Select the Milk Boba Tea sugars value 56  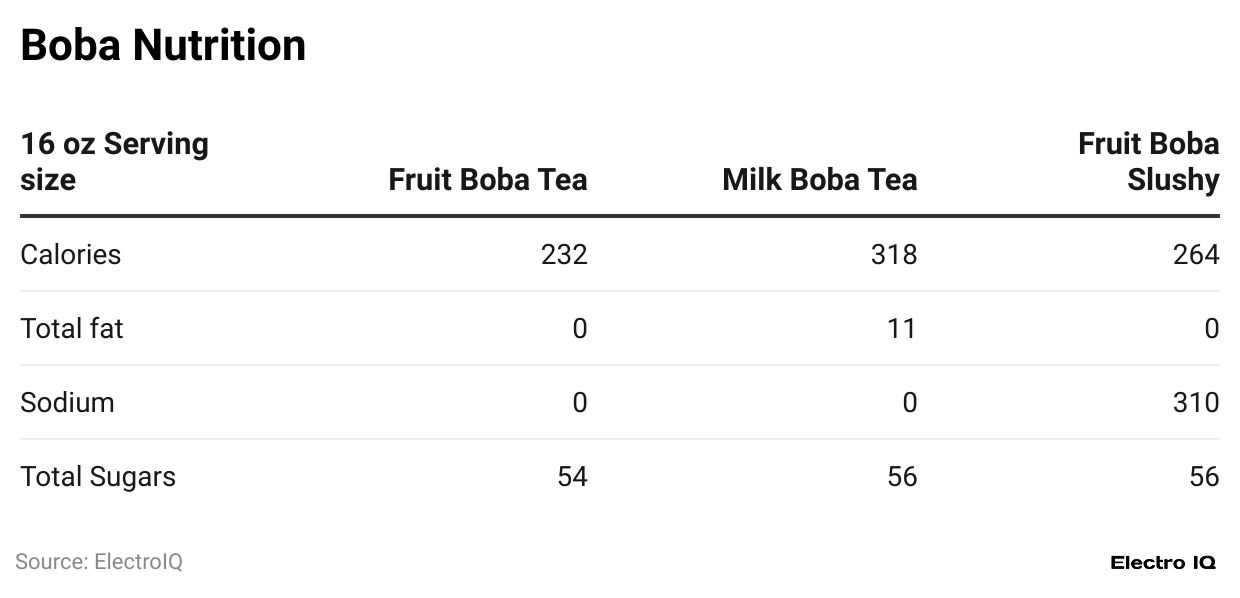coord(902,477)
